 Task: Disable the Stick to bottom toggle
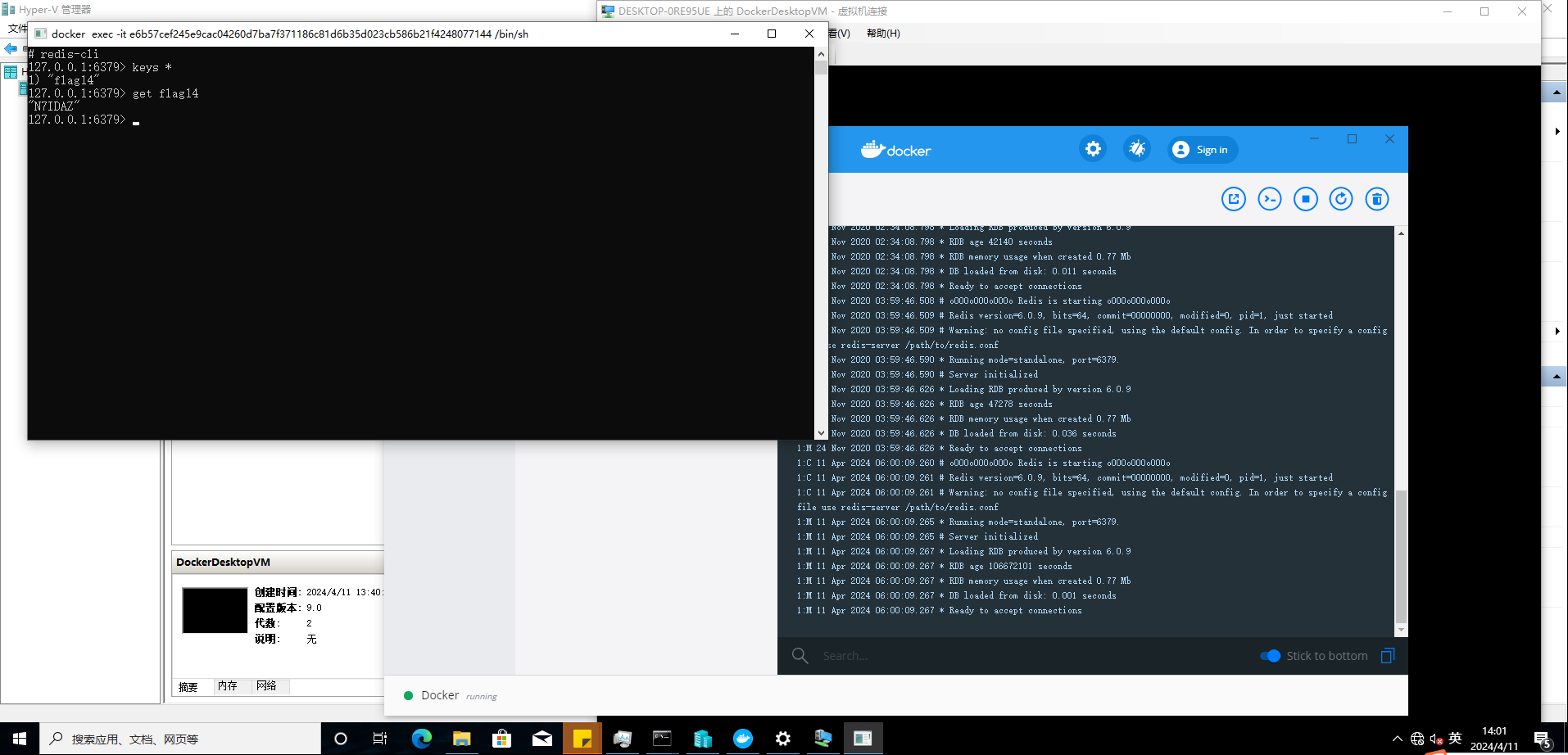1270,656
